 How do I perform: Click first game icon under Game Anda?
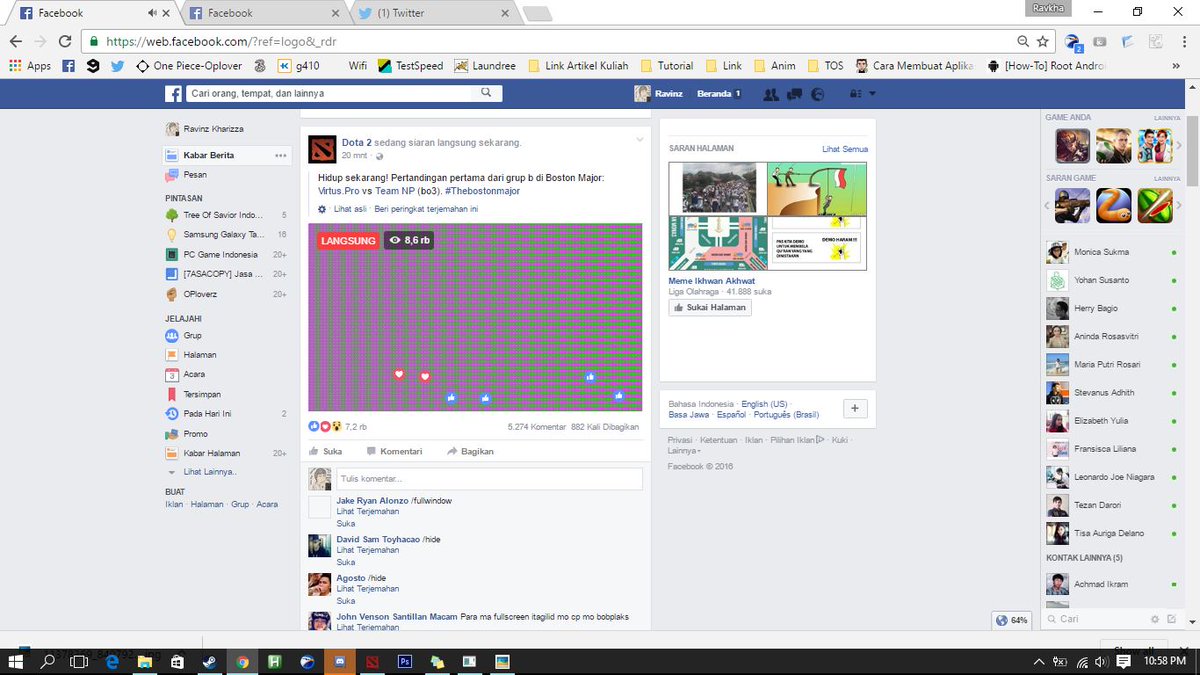1073,146
